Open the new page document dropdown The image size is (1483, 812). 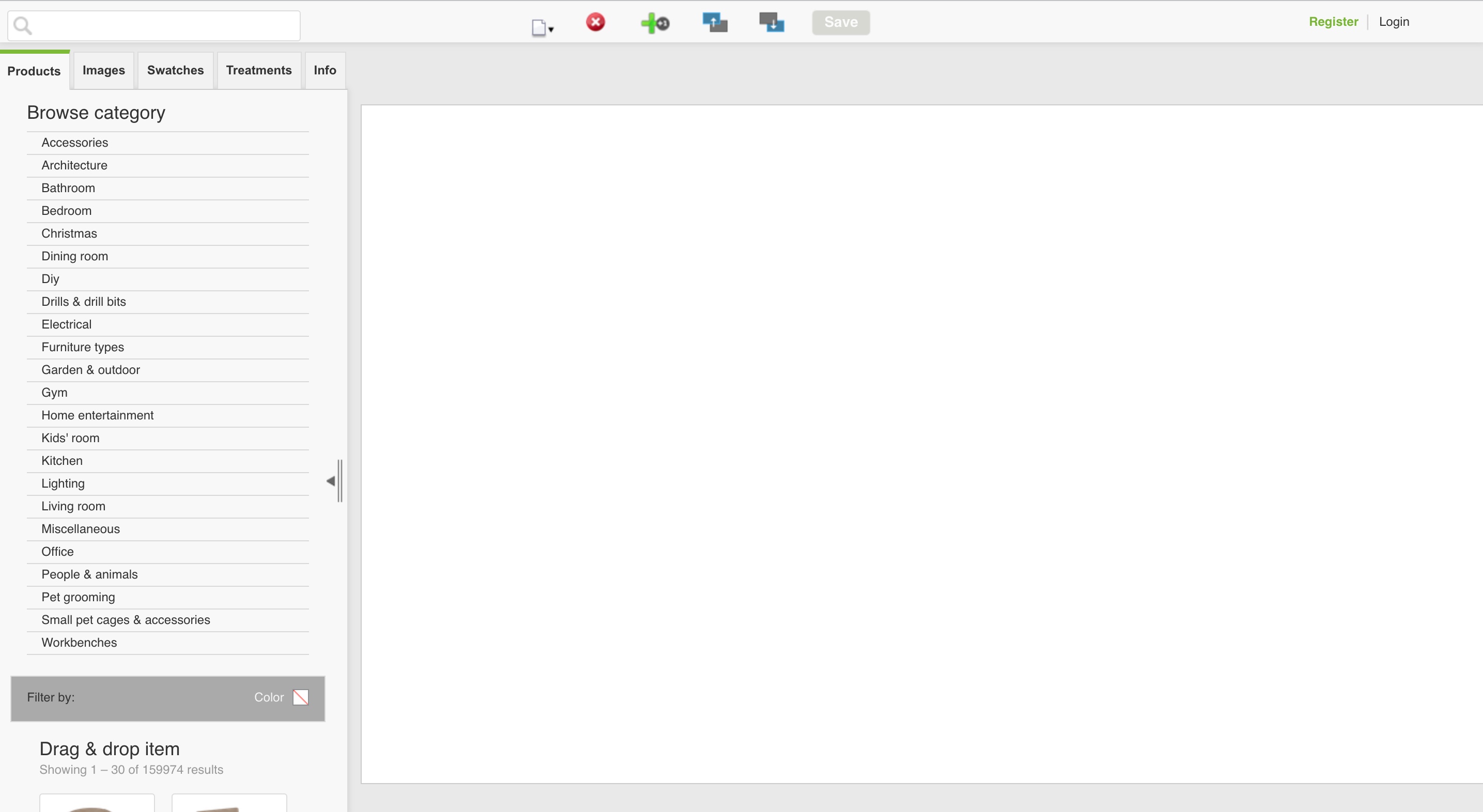[541, 26]
